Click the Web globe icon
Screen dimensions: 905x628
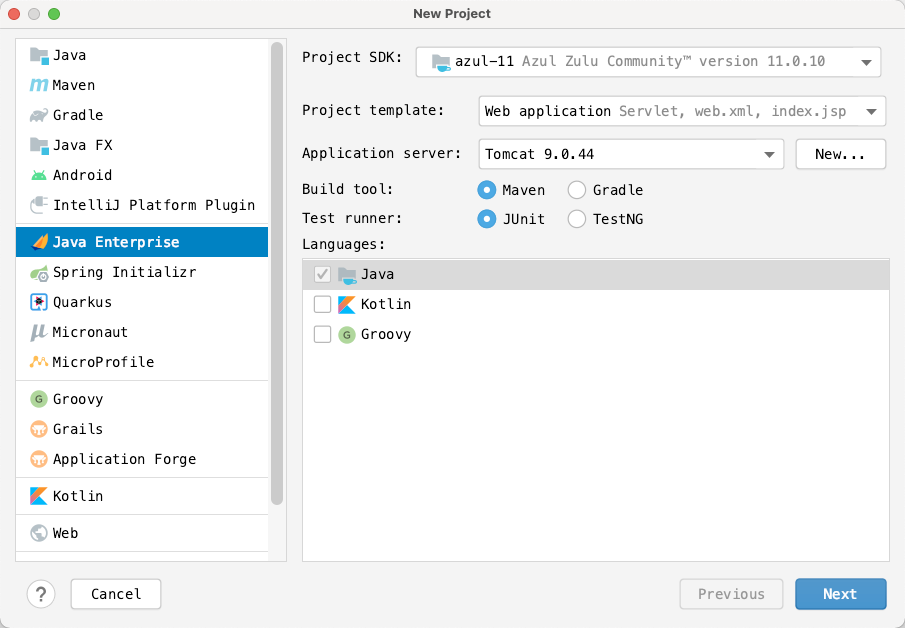39,533
